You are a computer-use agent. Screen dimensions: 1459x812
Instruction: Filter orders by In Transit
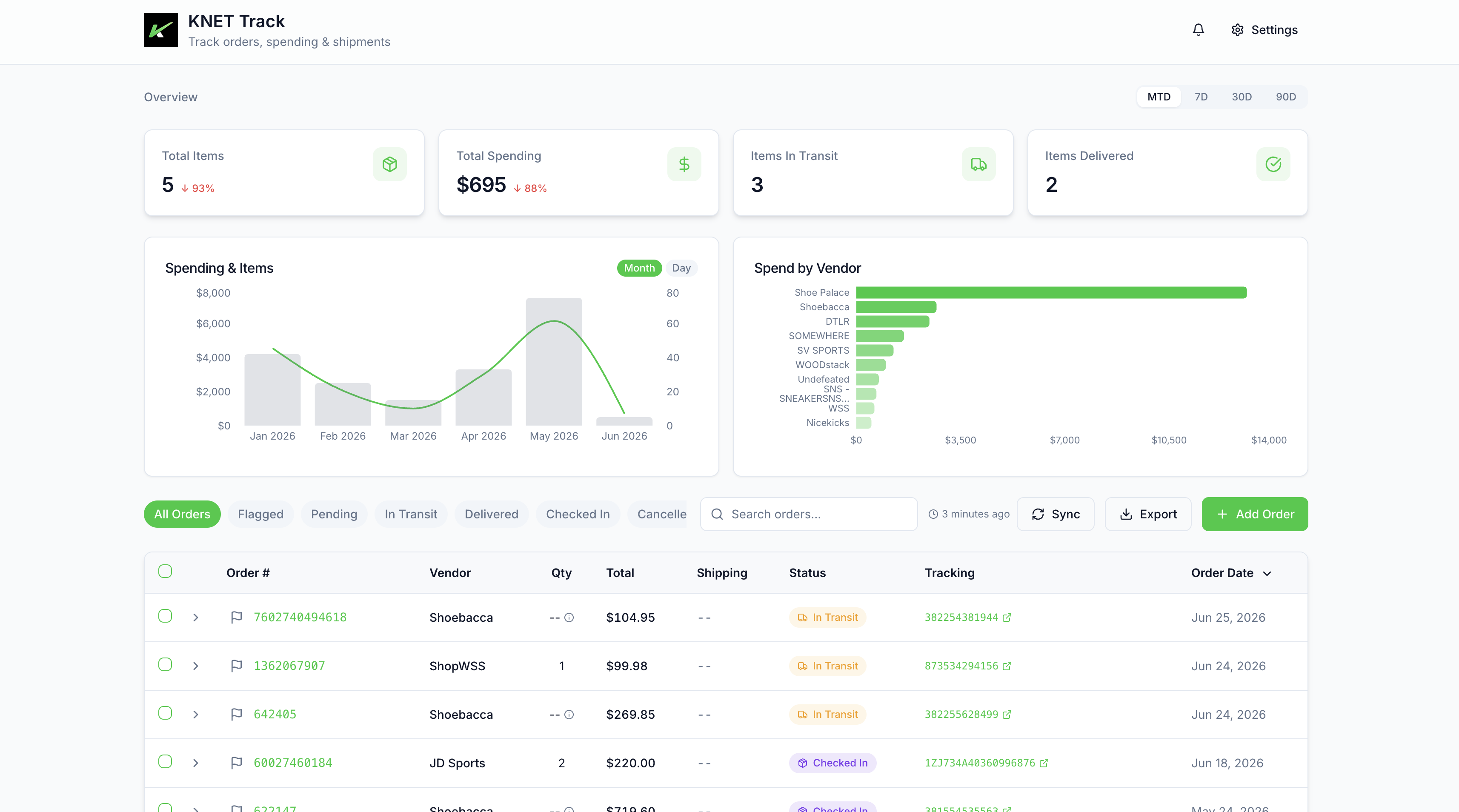[411, 514]
